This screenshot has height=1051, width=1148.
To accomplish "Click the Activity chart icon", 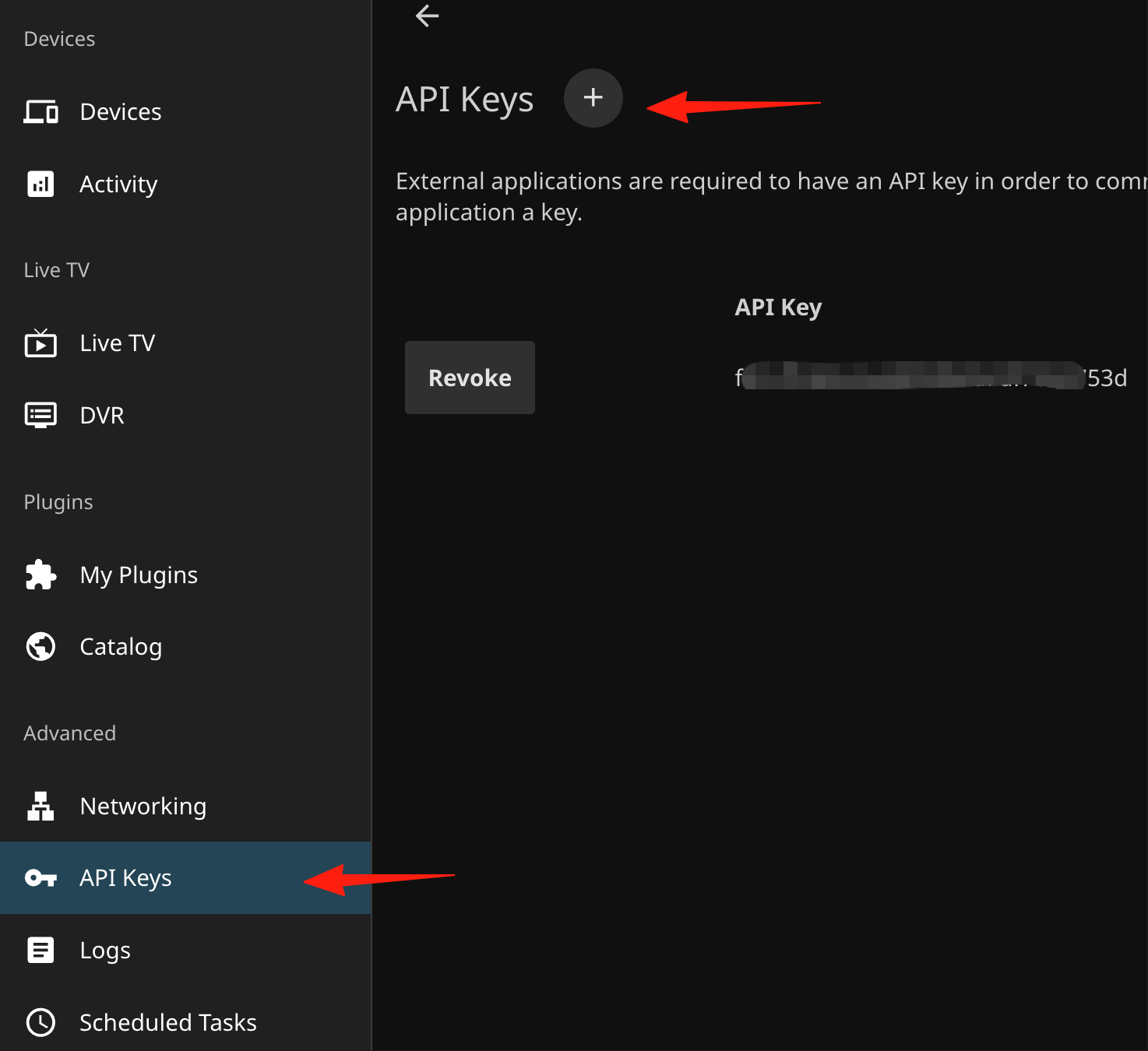I will (40, 185).
